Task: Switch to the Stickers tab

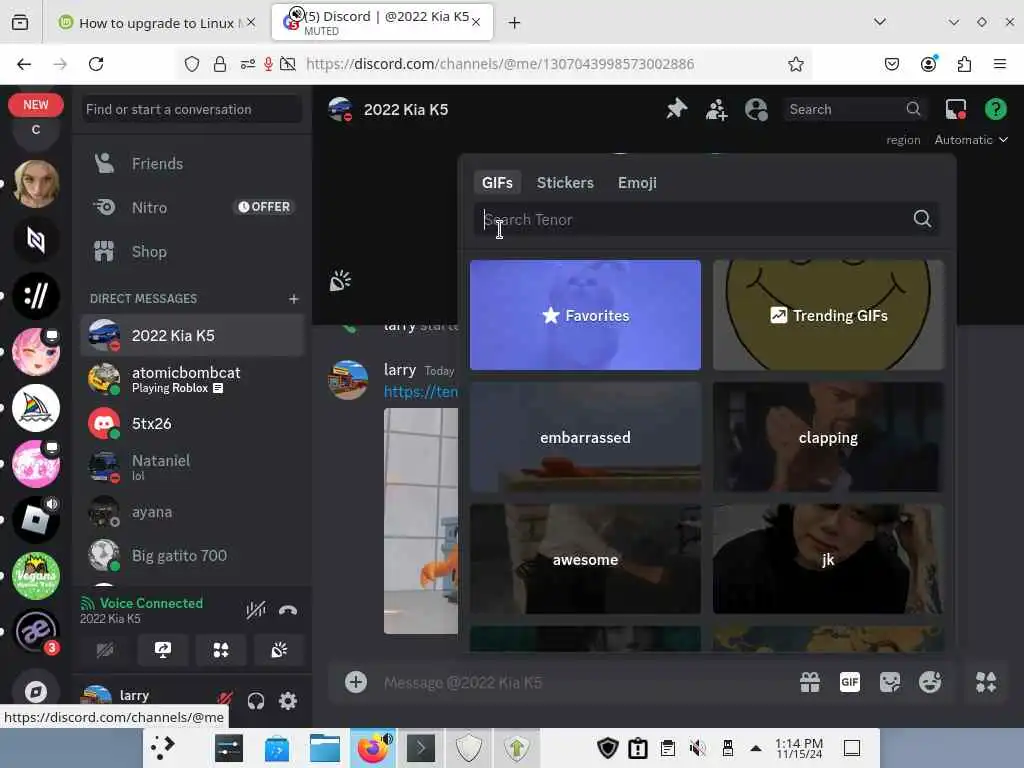Action: pyautogui.click(x=565, y=183)
